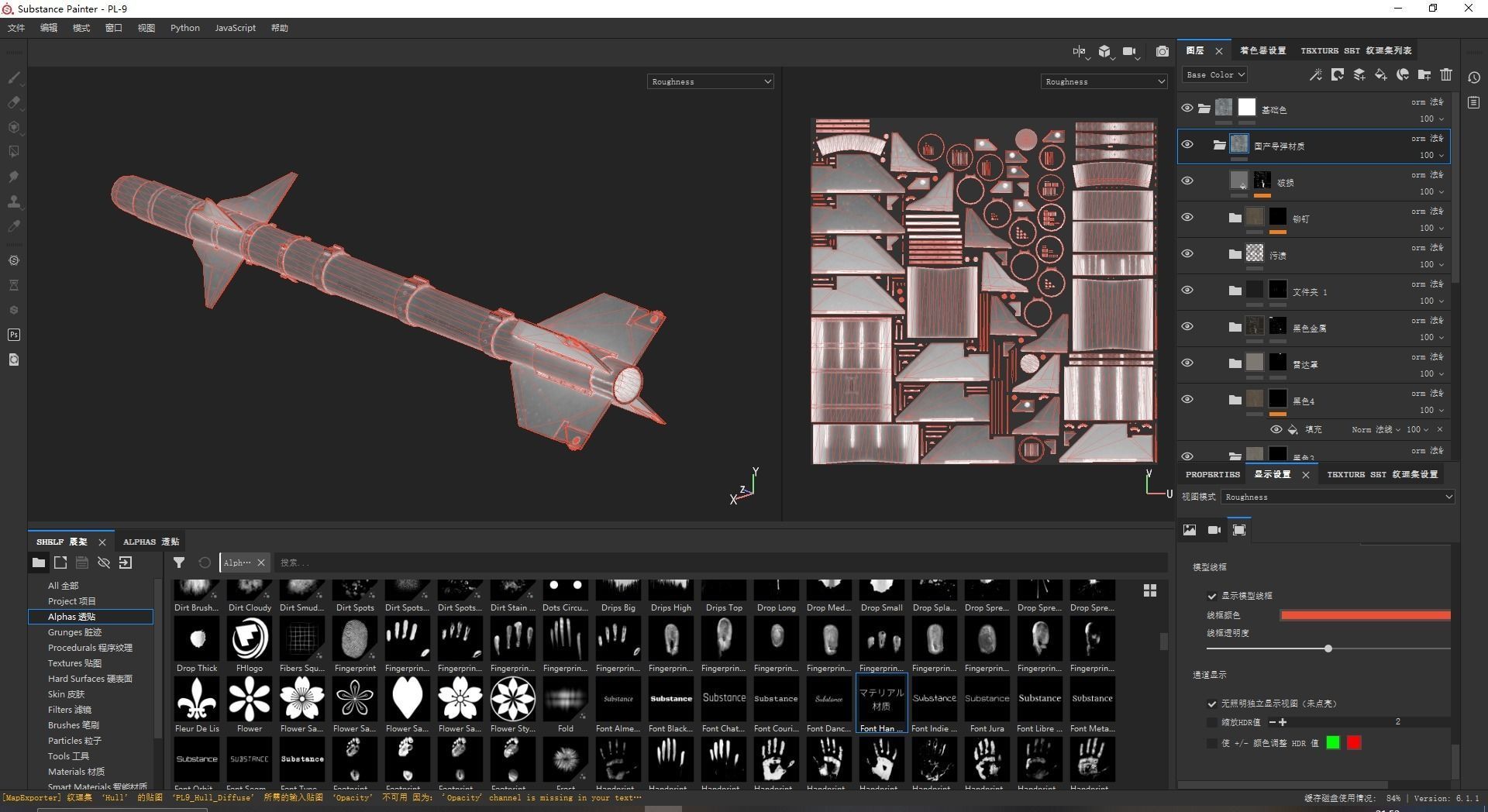This screenshot has height=812, width=1488.
Task: Open Norm blend mode dropdown on 填充 effect
Action: (1376, 429)
